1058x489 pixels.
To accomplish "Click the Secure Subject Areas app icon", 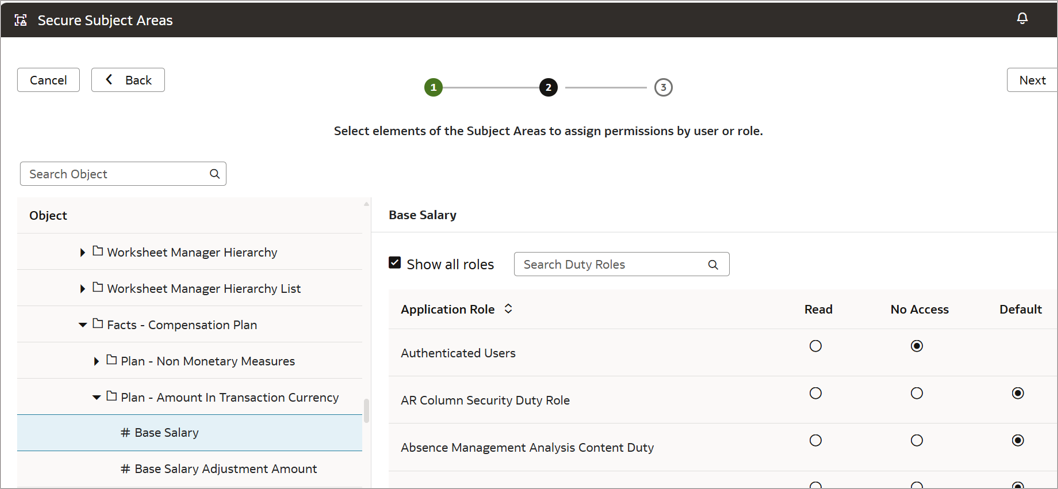I will (x=21, y=20).
